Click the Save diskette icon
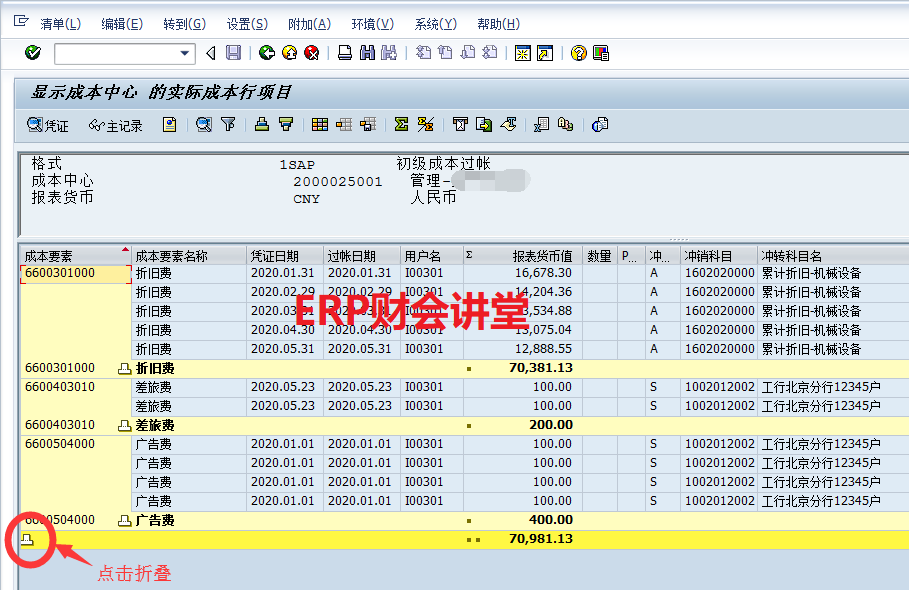 point(233,53)
